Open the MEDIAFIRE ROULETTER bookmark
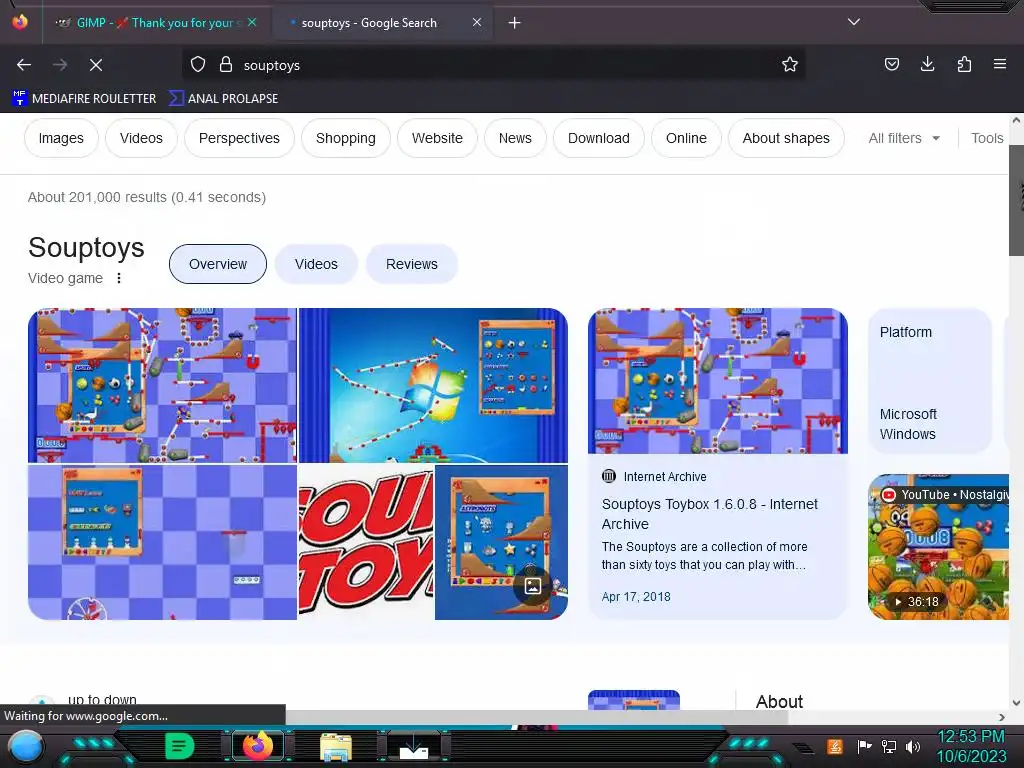 click(x=84, y=99)
